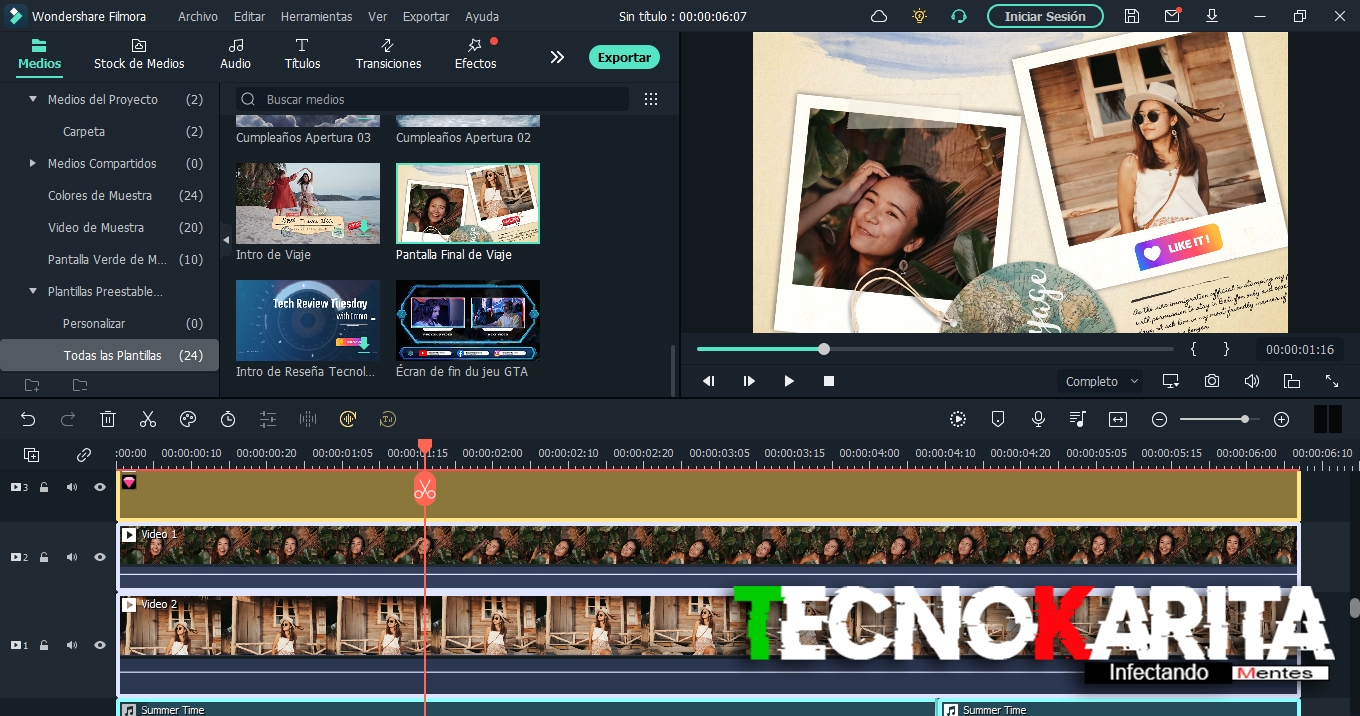This screenshot has height=716, width=1360.
Task: Open the advanced edit sliders icon
Action: 268,419
